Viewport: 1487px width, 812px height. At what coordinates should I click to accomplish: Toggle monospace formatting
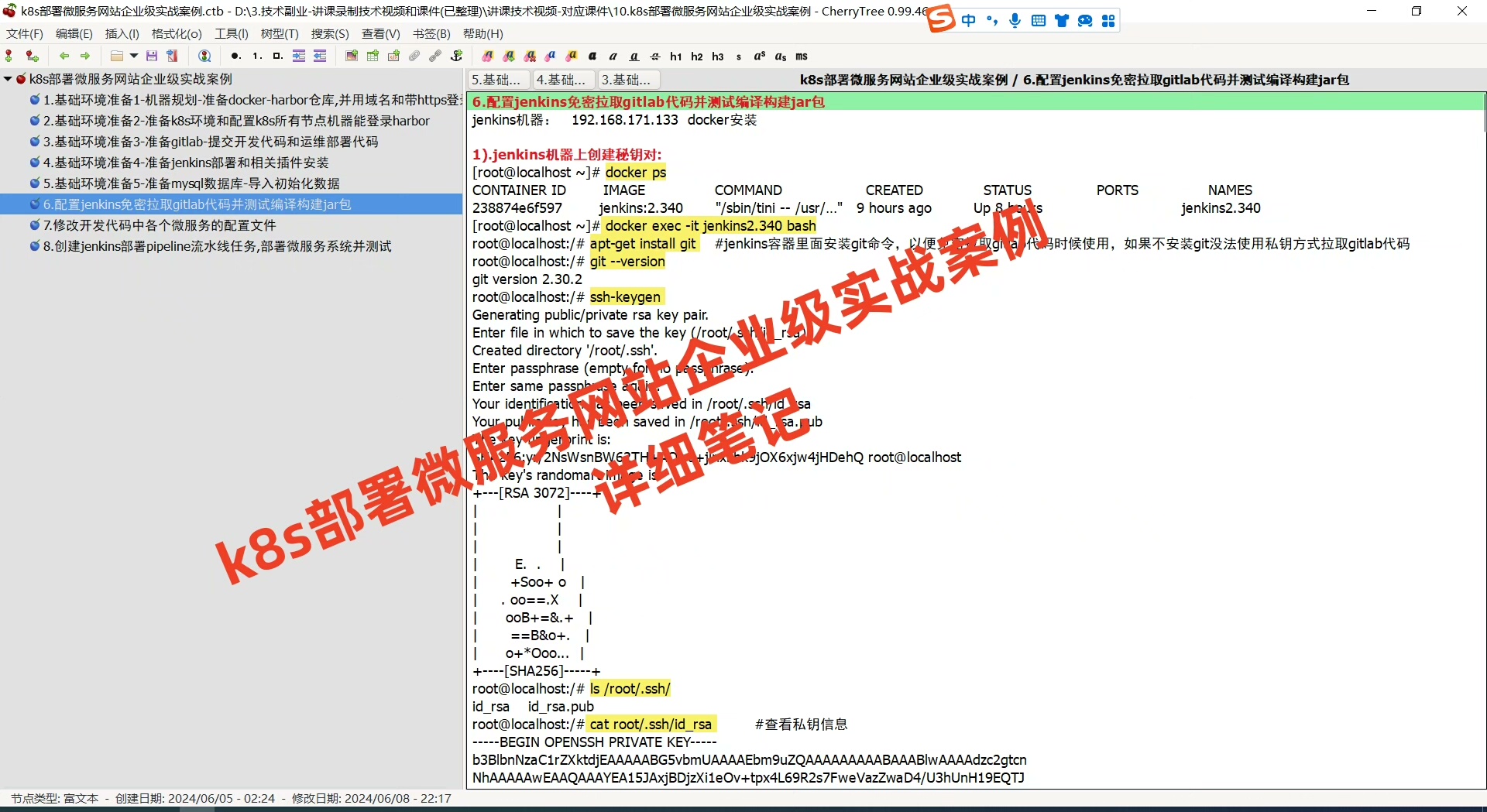[802, 56]
